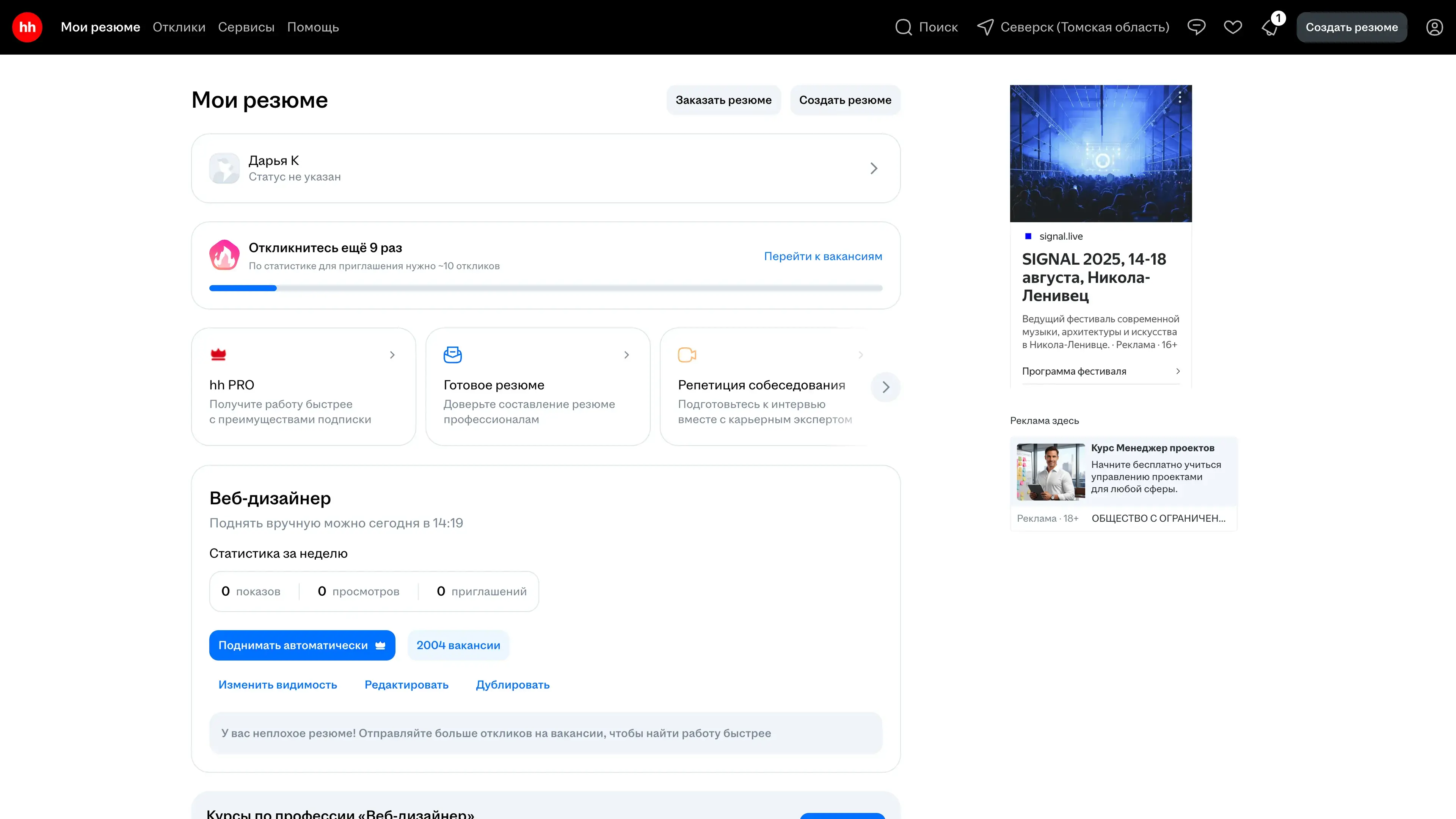1456x819 pixels.
Task: Open the Готовое резюме card chevron
Action: pyautogui.click(x=626, y=355)
